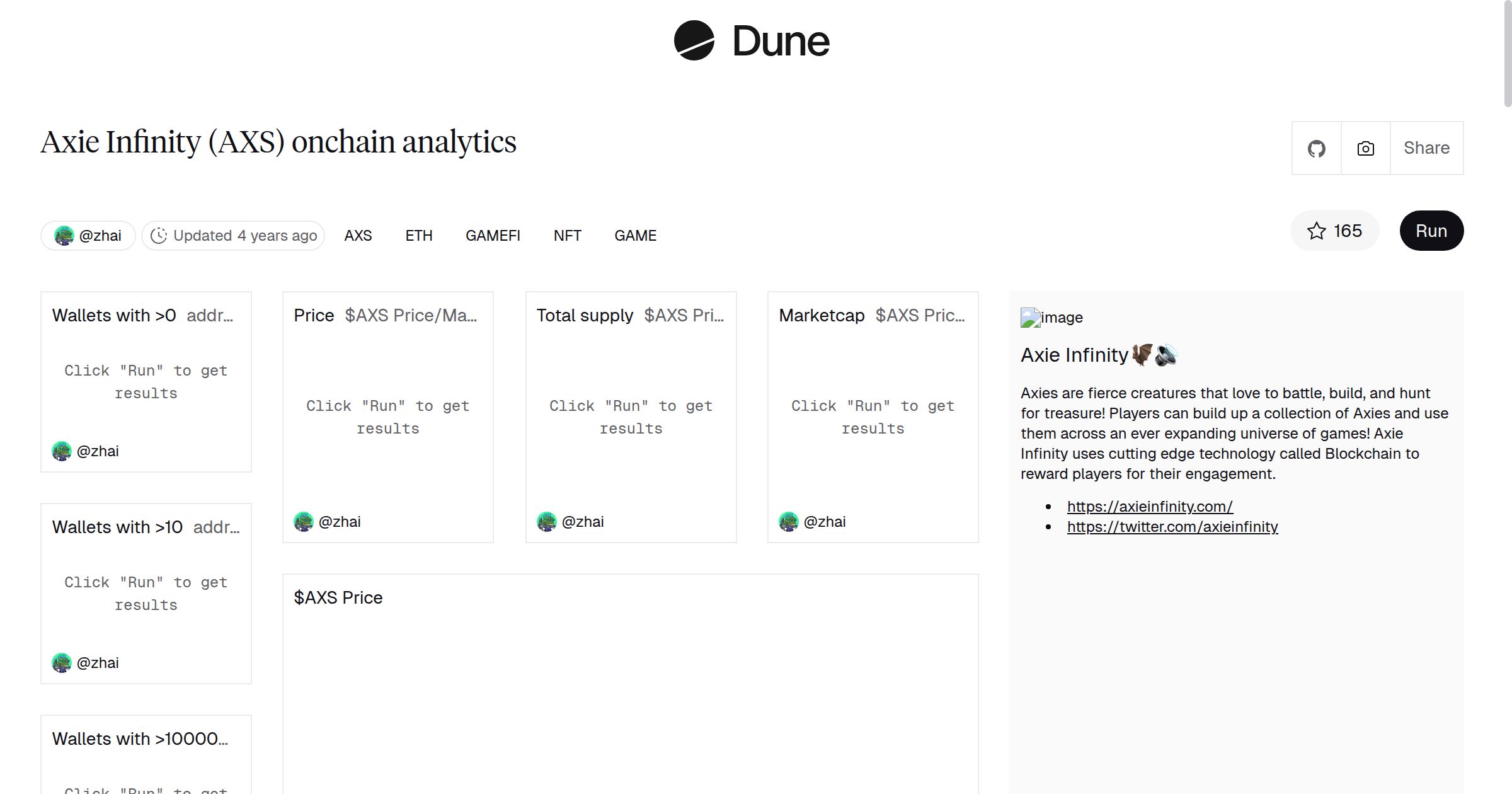This screenshot has width=1512, height=794.
Task: Click the Share button
Action: [x=1426, y=147]
